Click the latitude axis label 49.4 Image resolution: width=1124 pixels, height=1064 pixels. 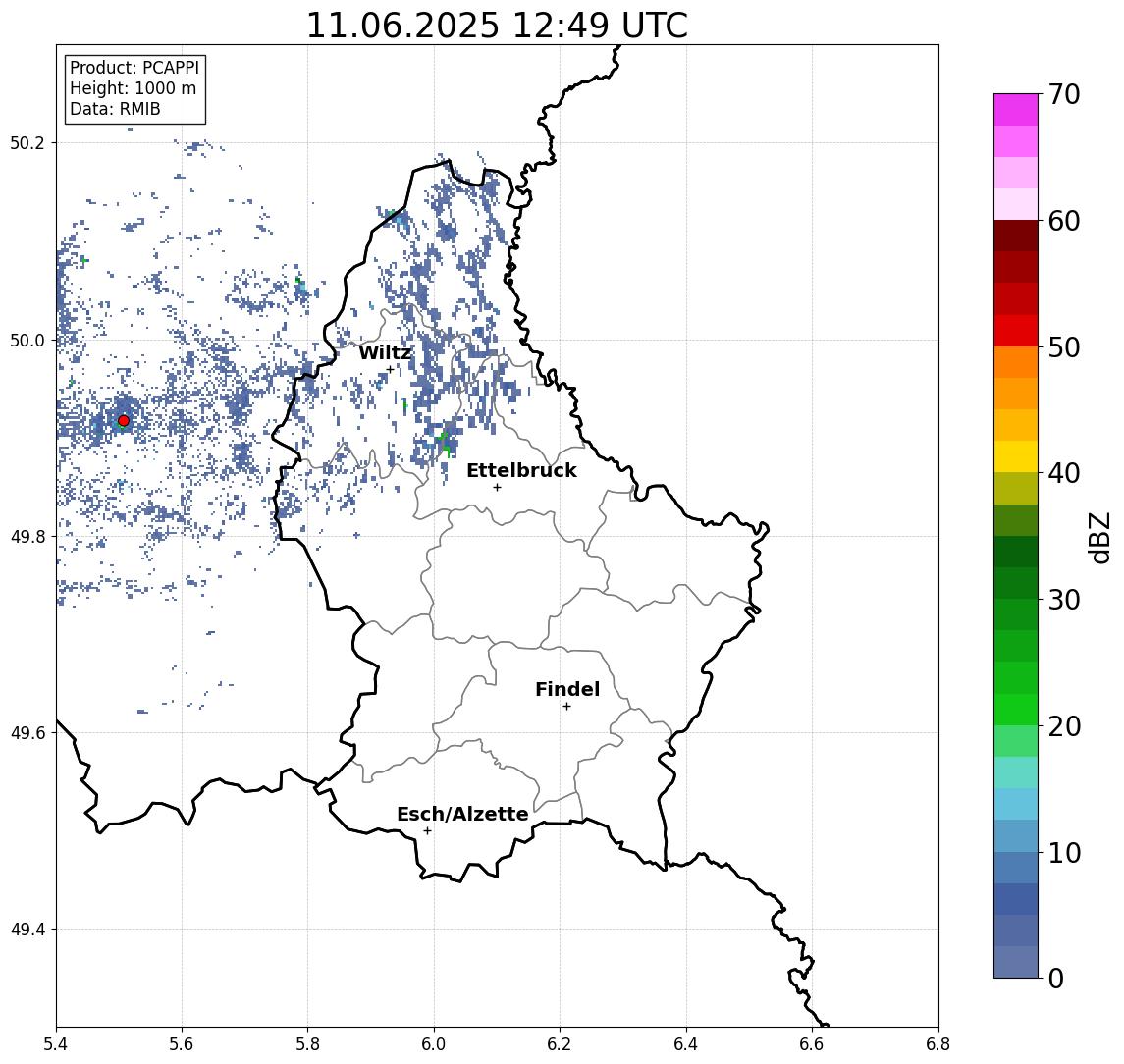[x=27, y=930]
